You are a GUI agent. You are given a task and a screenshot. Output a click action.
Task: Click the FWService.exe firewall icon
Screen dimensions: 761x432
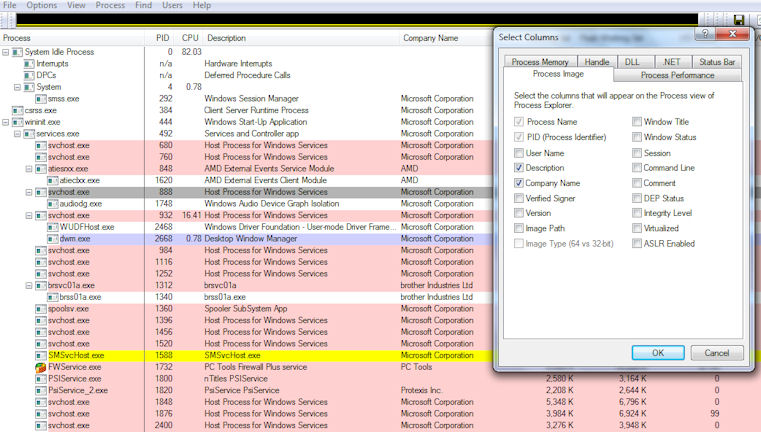[x=41, y=367]
